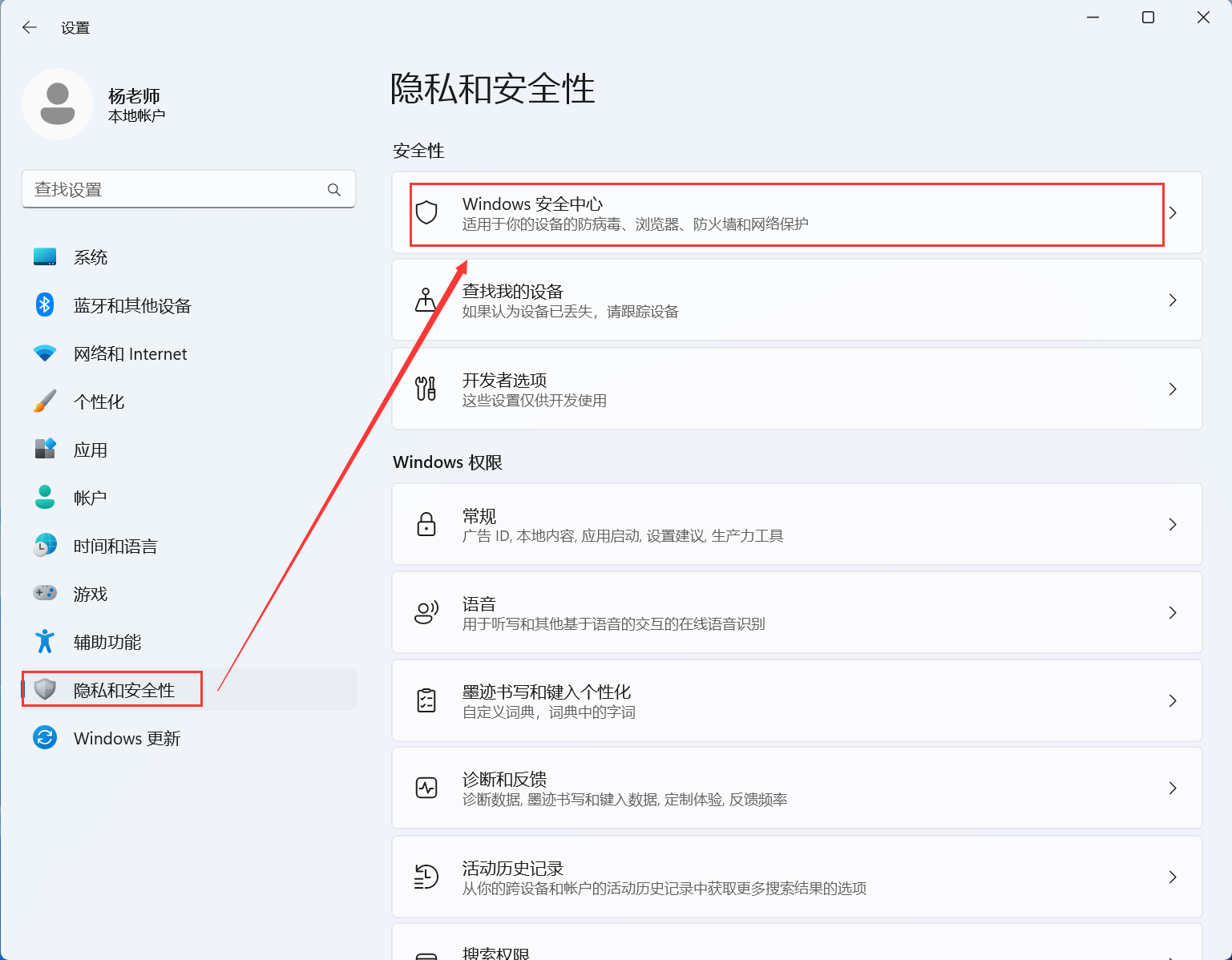This screenshot has width=1232, height=960.
Task: Expand 语音 chevron arrow
Action: pyautogui.click(x=1173, y=612)
